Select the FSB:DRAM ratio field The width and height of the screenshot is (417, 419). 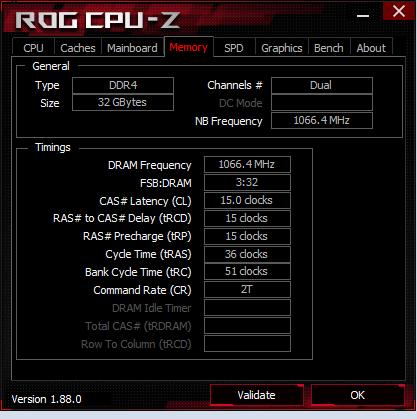247,182
